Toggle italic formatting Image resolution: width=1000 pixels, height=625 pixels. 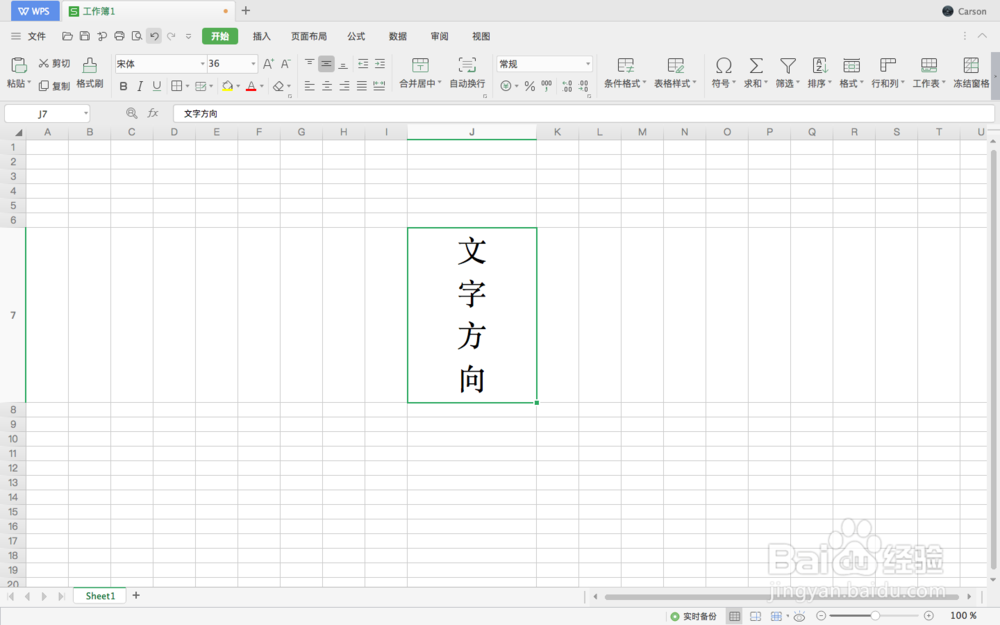pos(140,86)
